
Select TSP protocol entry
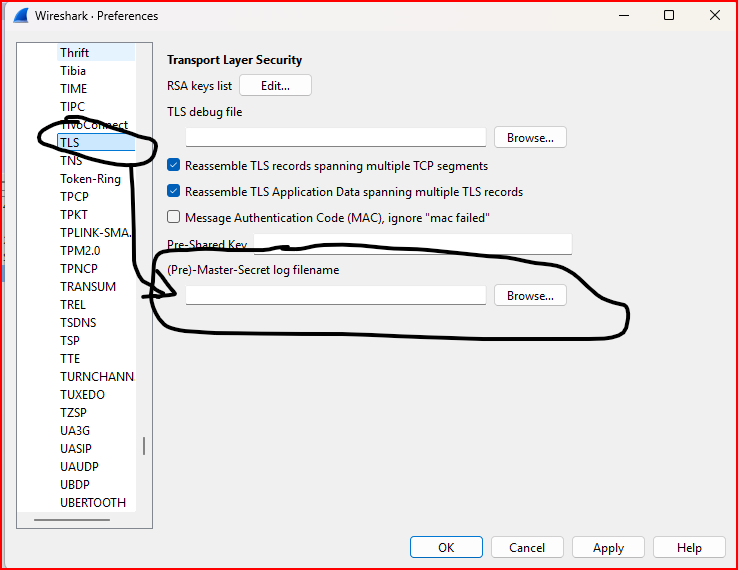point(70,340)
